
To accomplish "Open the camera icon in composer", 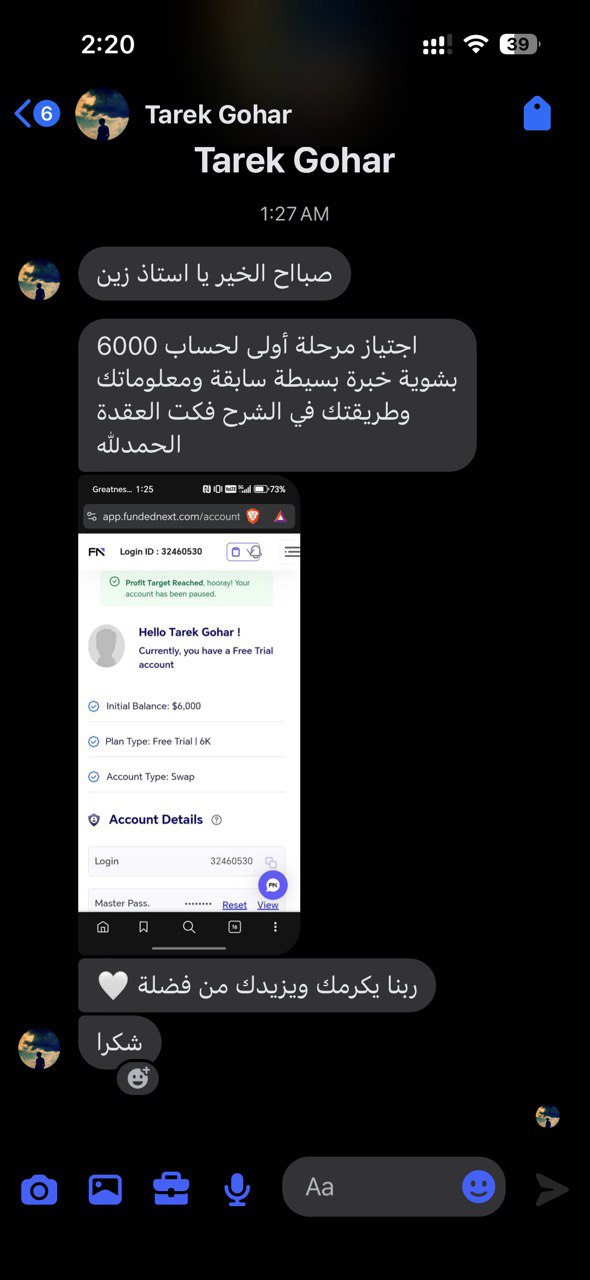I will pos(39,1189).
